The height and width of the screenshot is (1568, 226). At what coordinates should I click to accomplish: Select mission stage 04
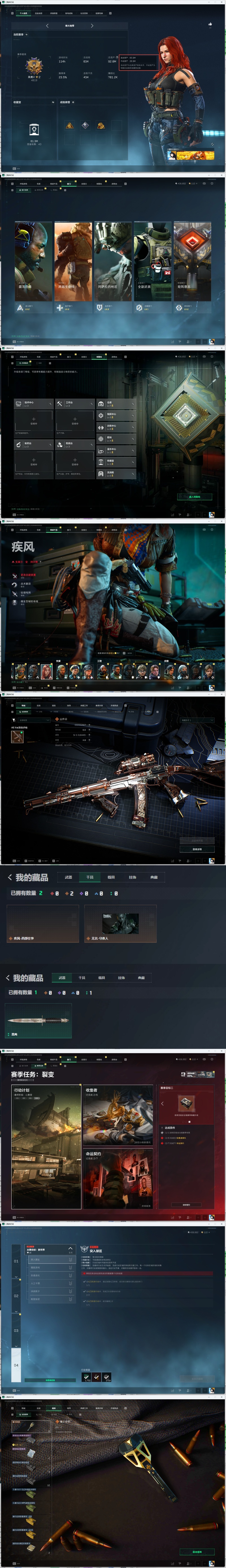tap(16, 1365)
